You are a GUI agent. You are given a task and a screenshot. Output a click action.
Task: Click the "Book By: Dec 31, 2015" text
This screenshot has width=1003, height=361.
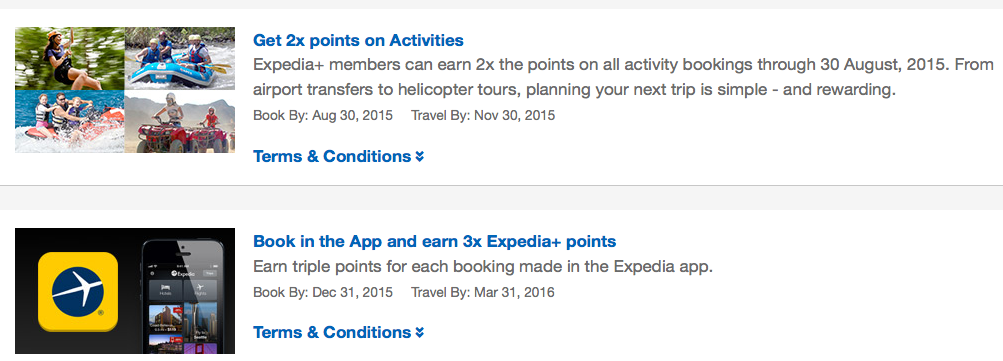(x=323, y=293)
